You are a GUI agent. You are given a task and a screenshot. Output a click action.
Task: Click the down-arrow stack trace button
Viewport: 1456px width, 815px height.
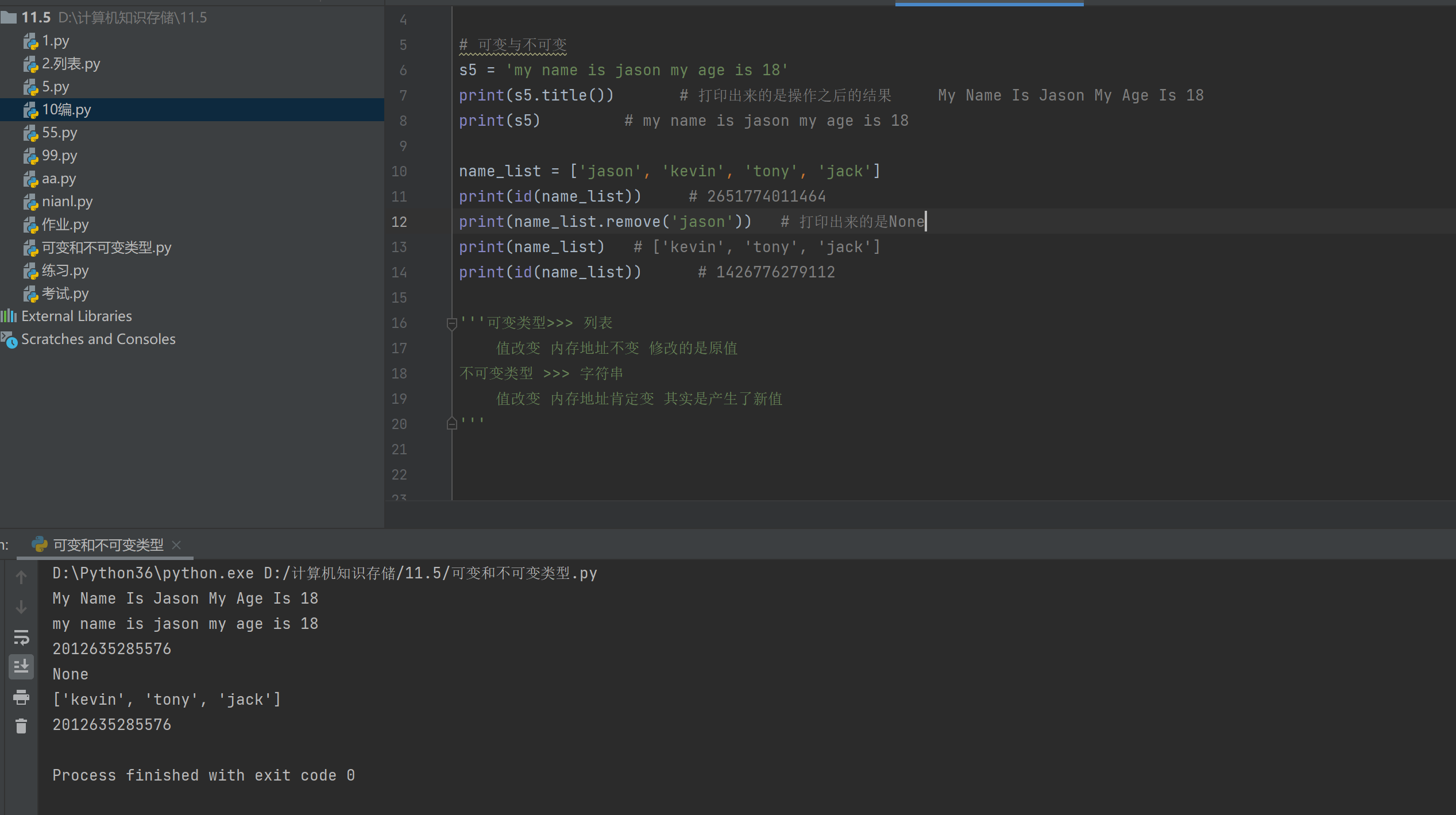pyautogui.click(x=21, y=607)
